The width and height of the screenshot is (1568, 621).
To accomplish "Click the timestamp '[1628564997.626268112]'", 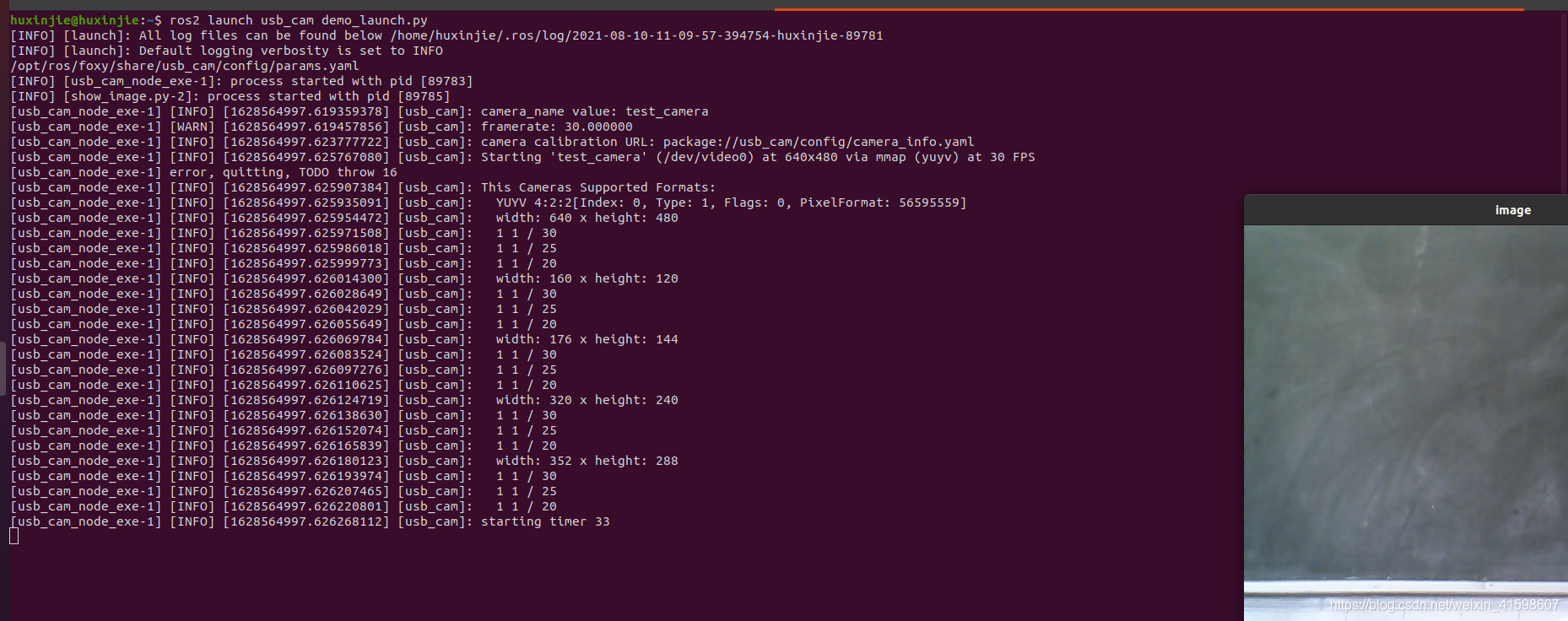I will [306, 521].
